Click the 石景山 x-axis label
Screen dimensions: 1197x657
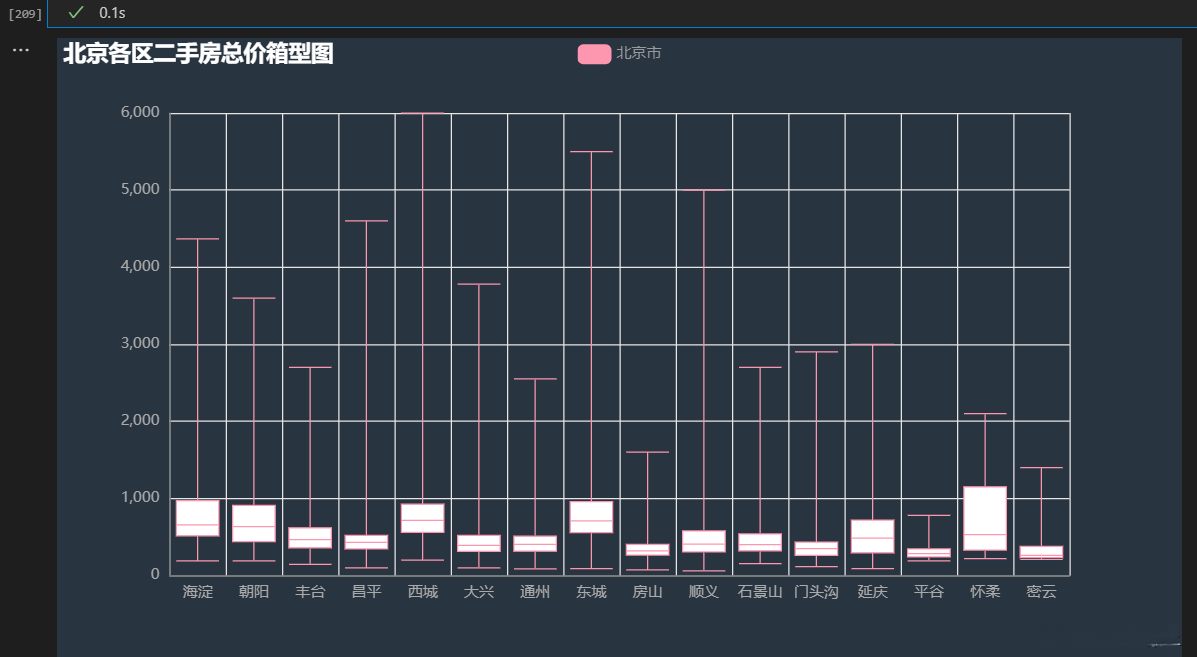[760, 591]
